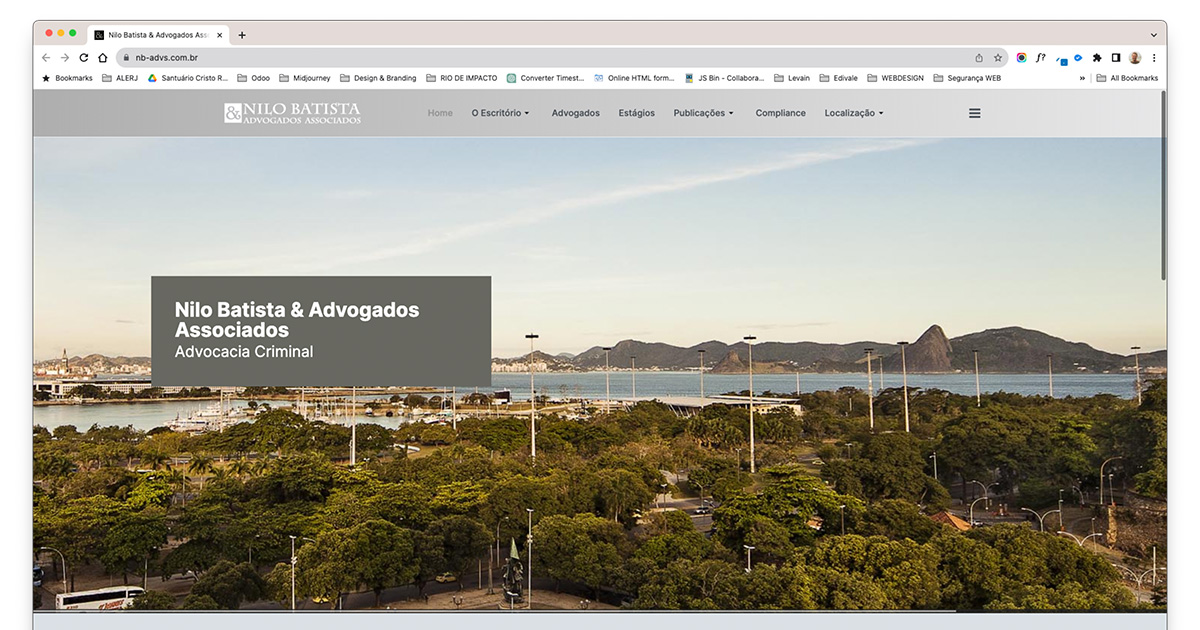Expand the O Escritório dropdown
The width and height of the screenshot is (1200, 630).
click(500, 113)
